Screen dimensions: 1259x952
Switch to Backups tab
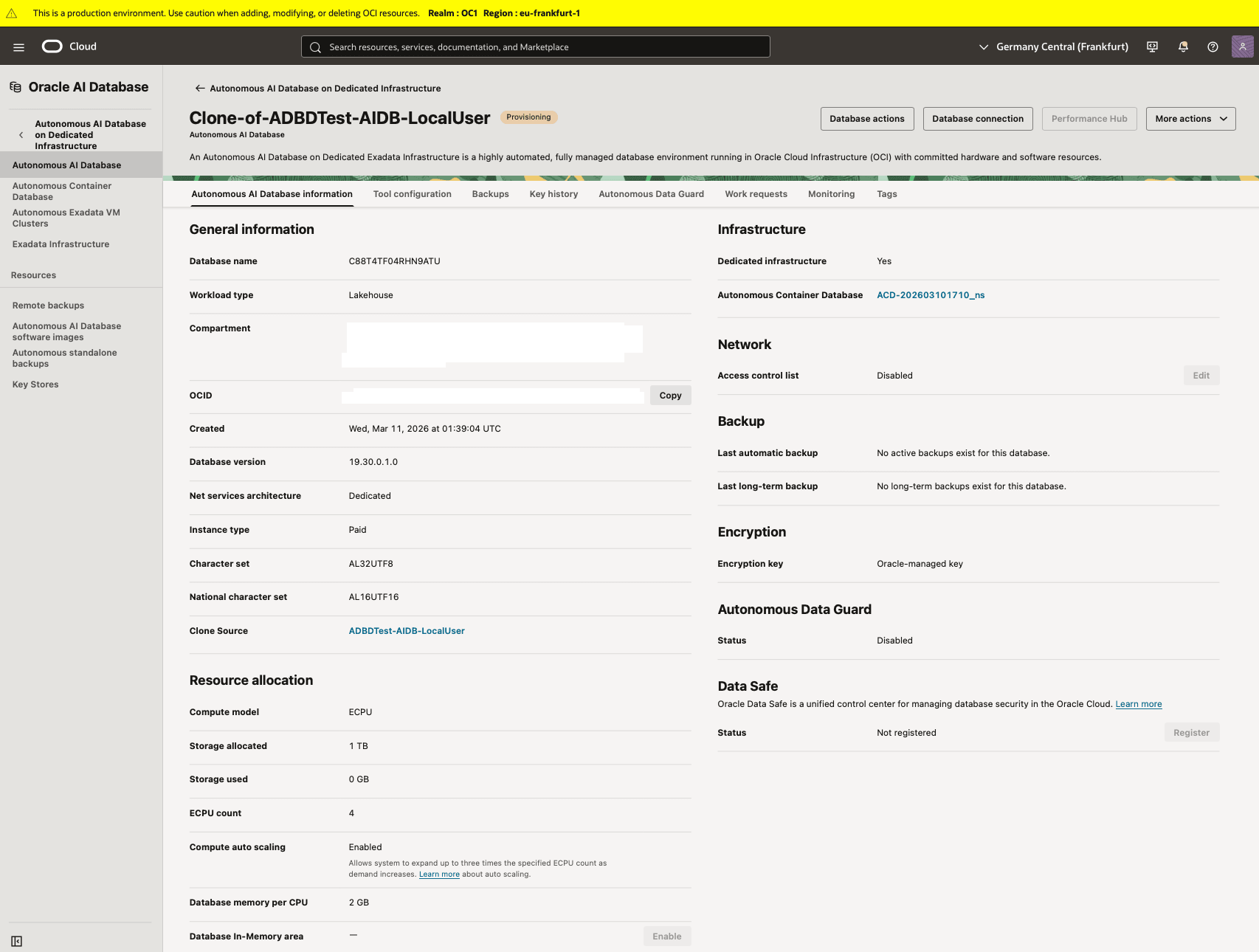point(490,194)
